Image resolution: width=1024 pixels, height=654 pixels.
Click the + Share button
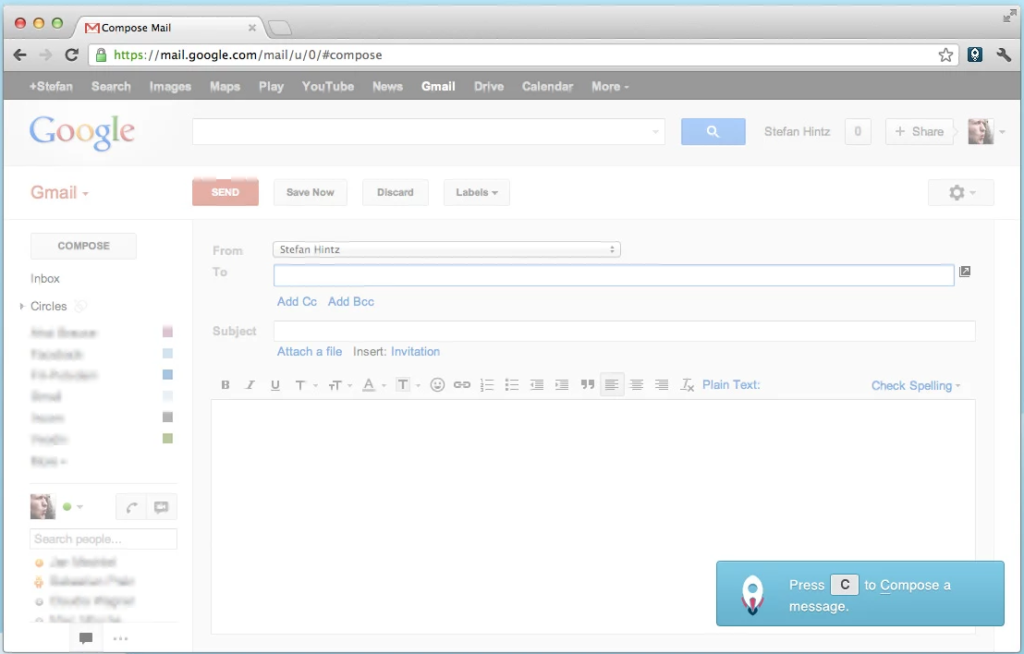coord(919,131)
